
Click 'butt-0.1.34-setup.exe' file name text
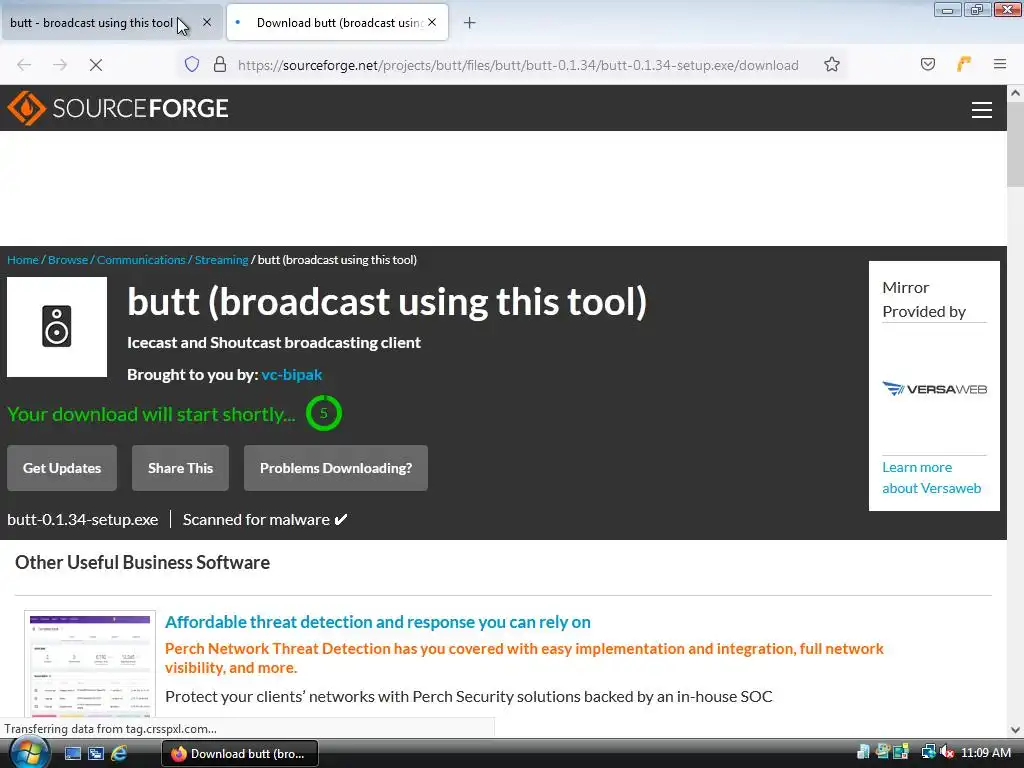pyautogui.click(x=83, y=520)
